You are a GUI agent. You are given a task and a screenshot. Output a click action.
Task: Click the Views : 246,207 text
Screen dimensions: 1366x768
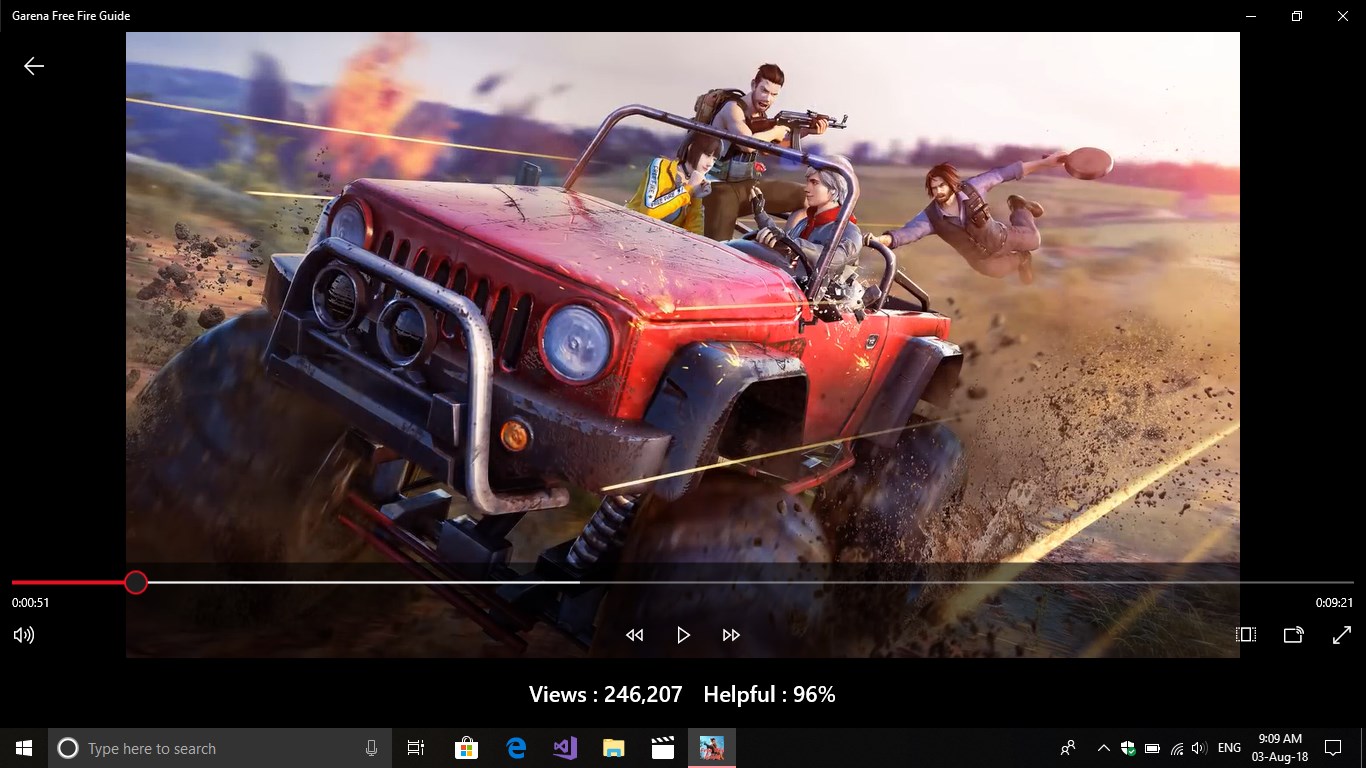[605, 694]
